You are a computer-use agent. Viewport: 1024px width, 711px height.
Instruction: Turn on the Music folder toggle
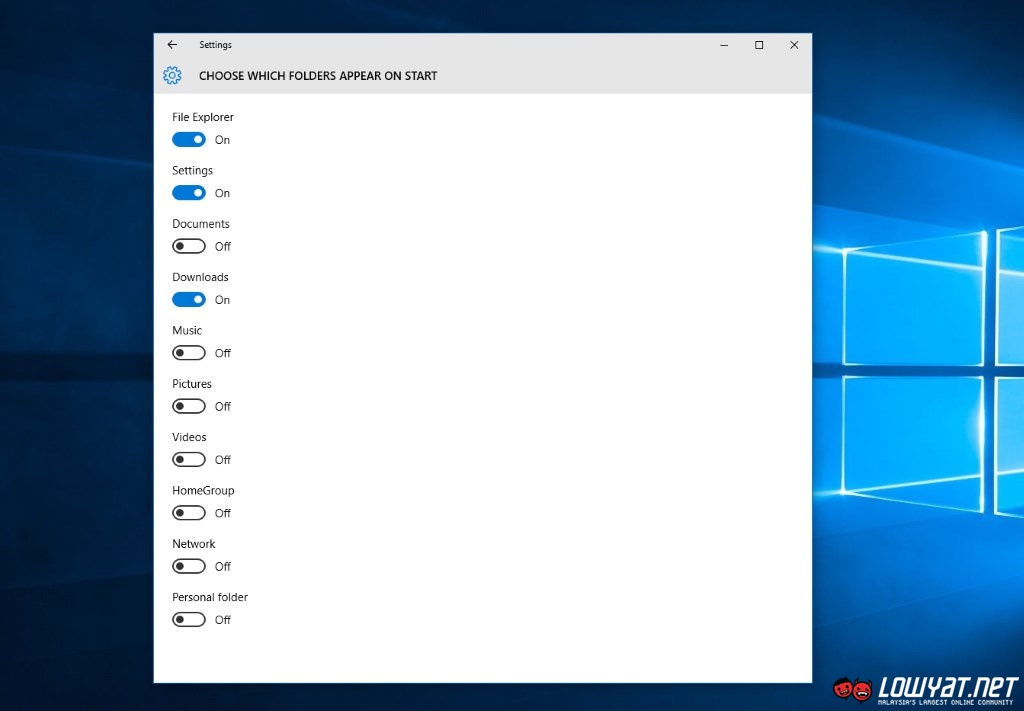[189, 353]
